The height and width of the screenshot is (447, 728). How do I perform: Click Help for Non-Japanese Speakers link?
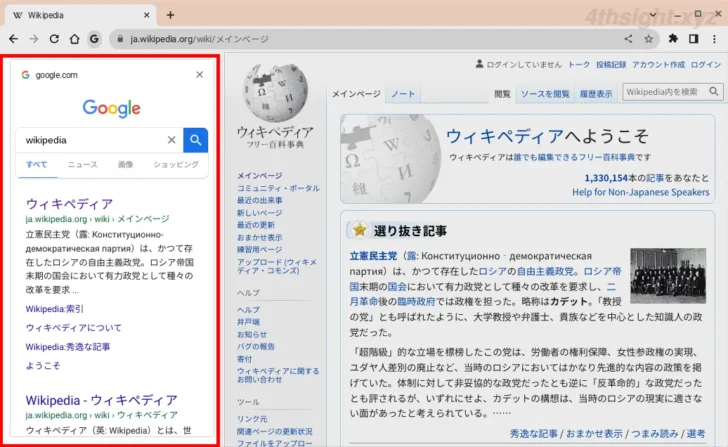(641, 192)
